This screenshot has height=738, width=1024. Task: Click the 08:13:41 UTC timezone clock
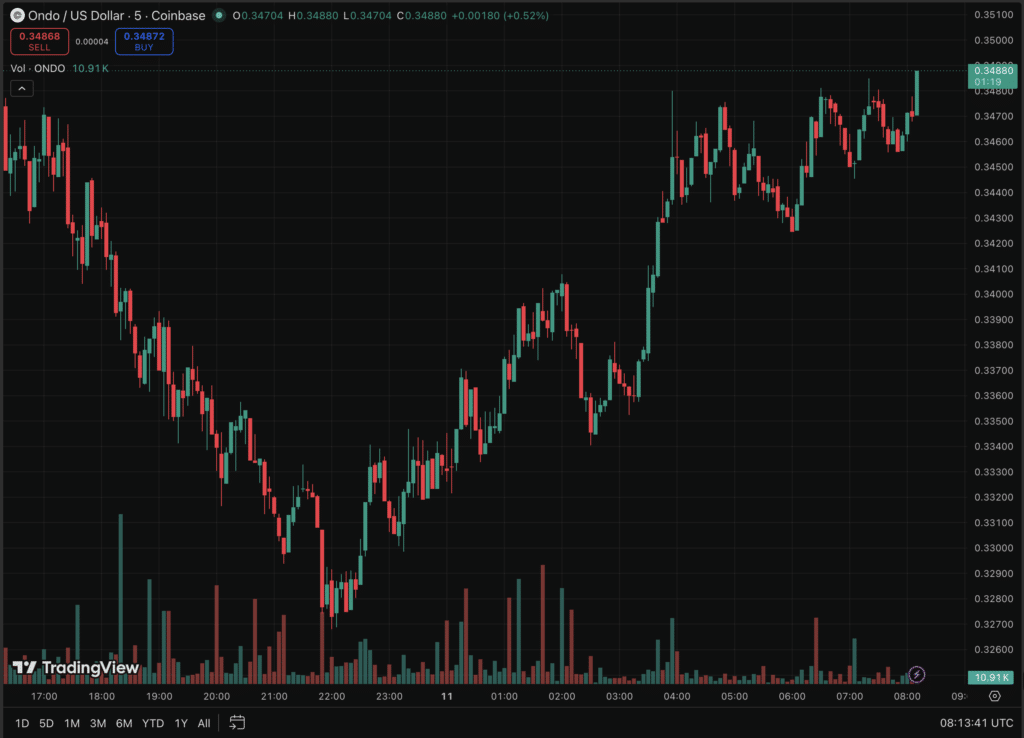pos(976,723)
